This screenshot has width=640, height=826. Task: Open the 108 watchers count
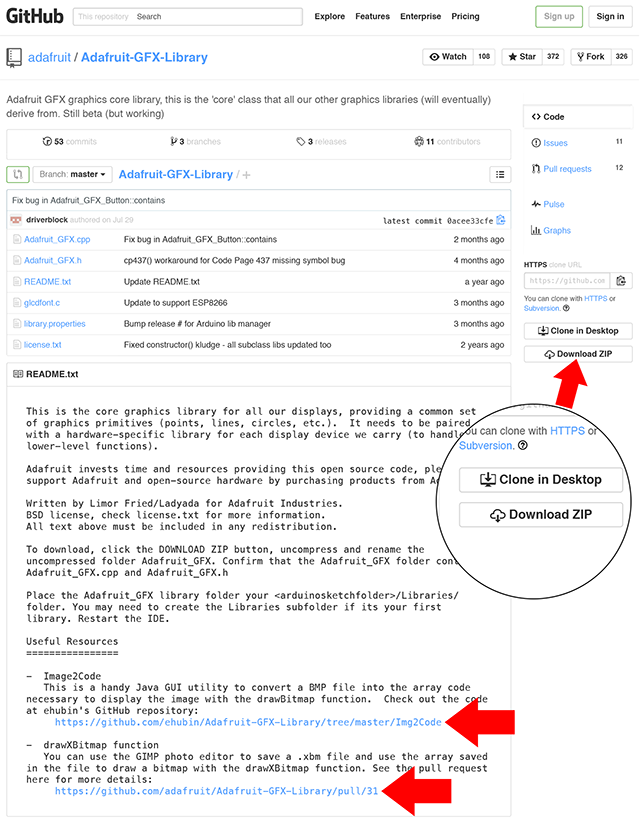(x=484, y=57)
